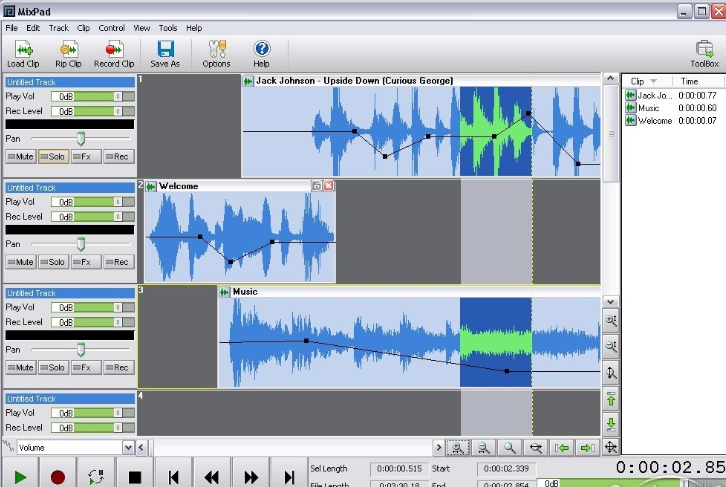The image size is (726, 487).
Task: Open the Track menu
Action: coord(59,28)
